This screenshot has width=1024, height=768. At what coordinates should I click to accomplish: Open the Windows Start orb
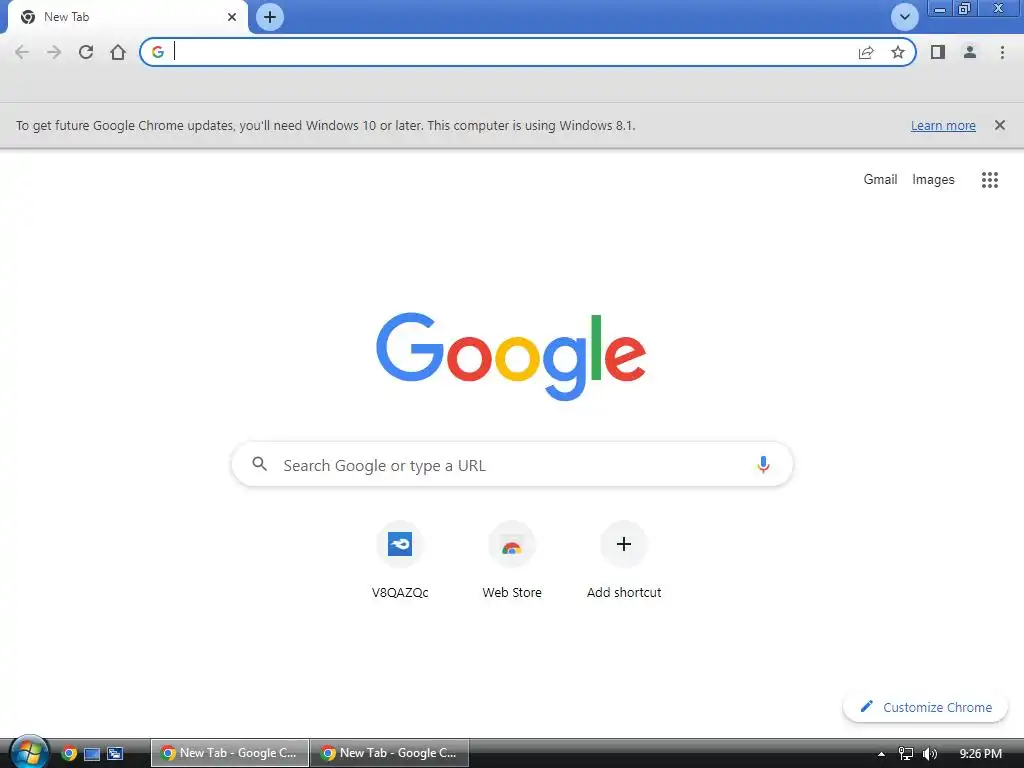pos(29,752)
